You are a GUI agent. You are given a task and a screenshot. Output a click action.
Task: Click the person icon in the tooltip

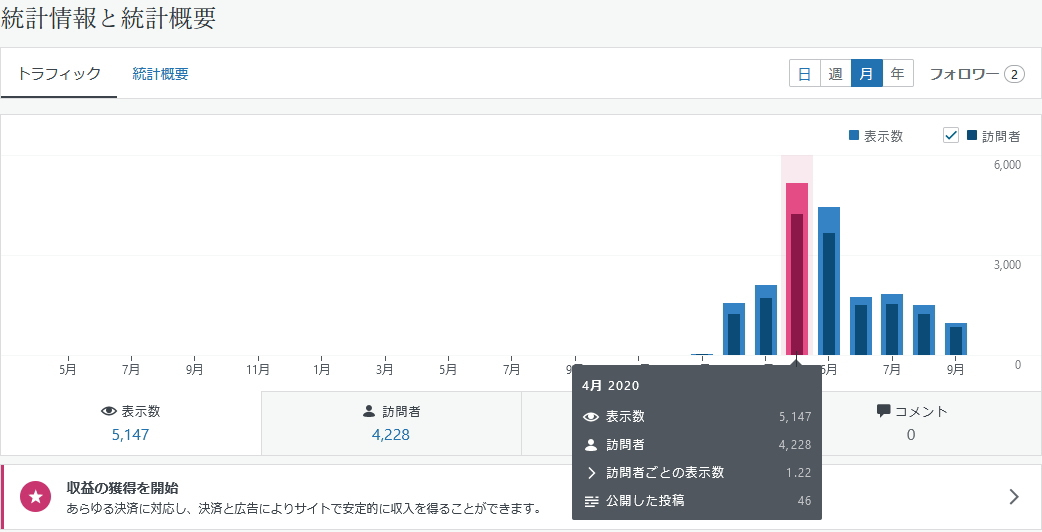pos(591,445)
